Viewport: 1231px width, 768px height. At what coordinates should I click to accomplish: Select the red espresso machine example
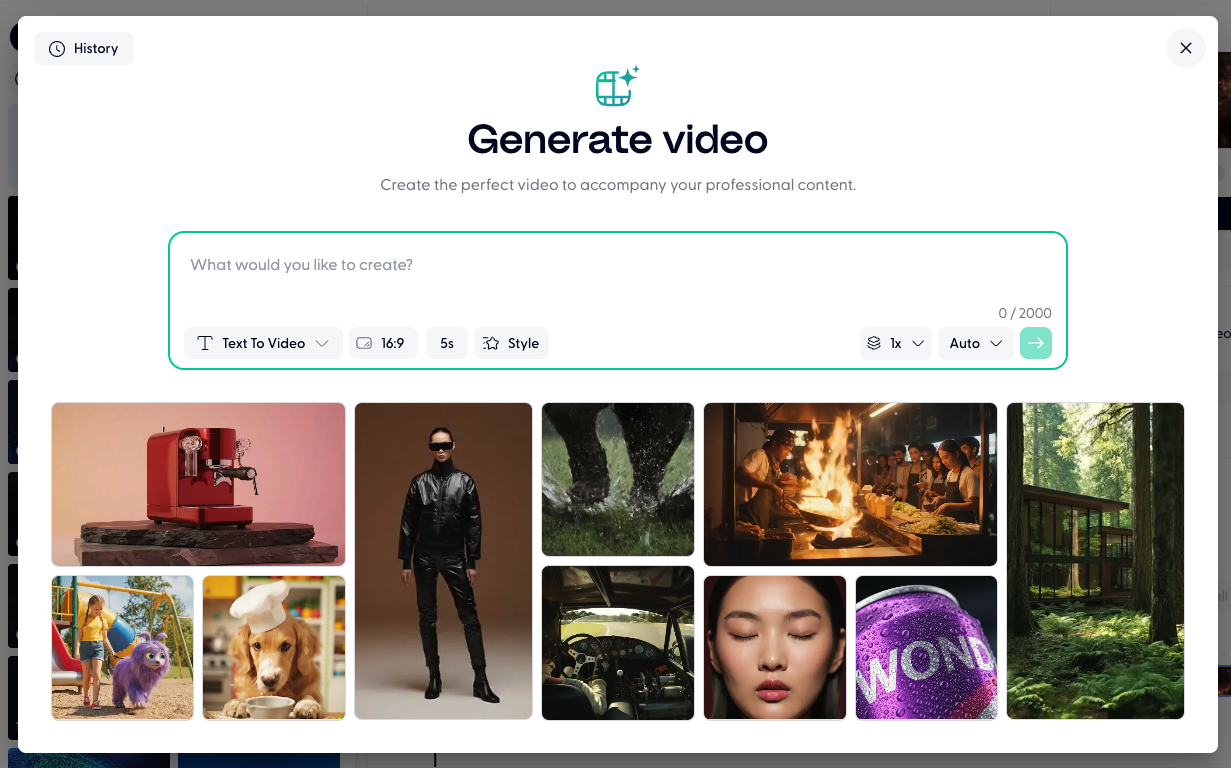[x=198, y=484]
